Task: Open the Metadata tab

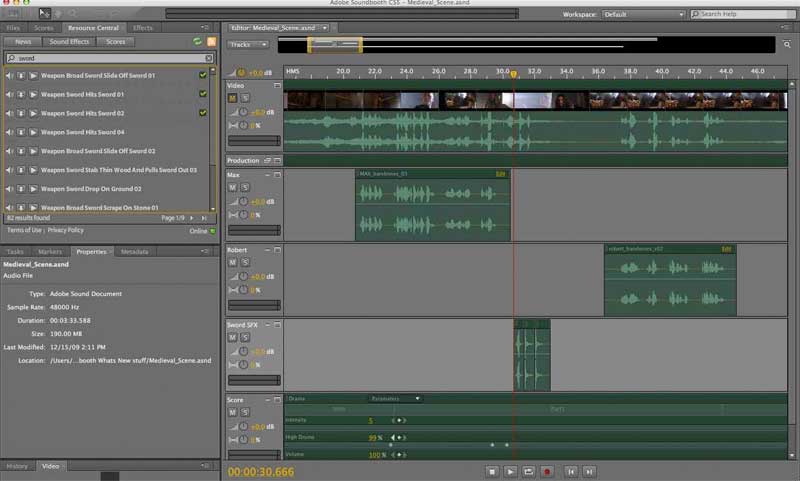Action: [134, 252]
